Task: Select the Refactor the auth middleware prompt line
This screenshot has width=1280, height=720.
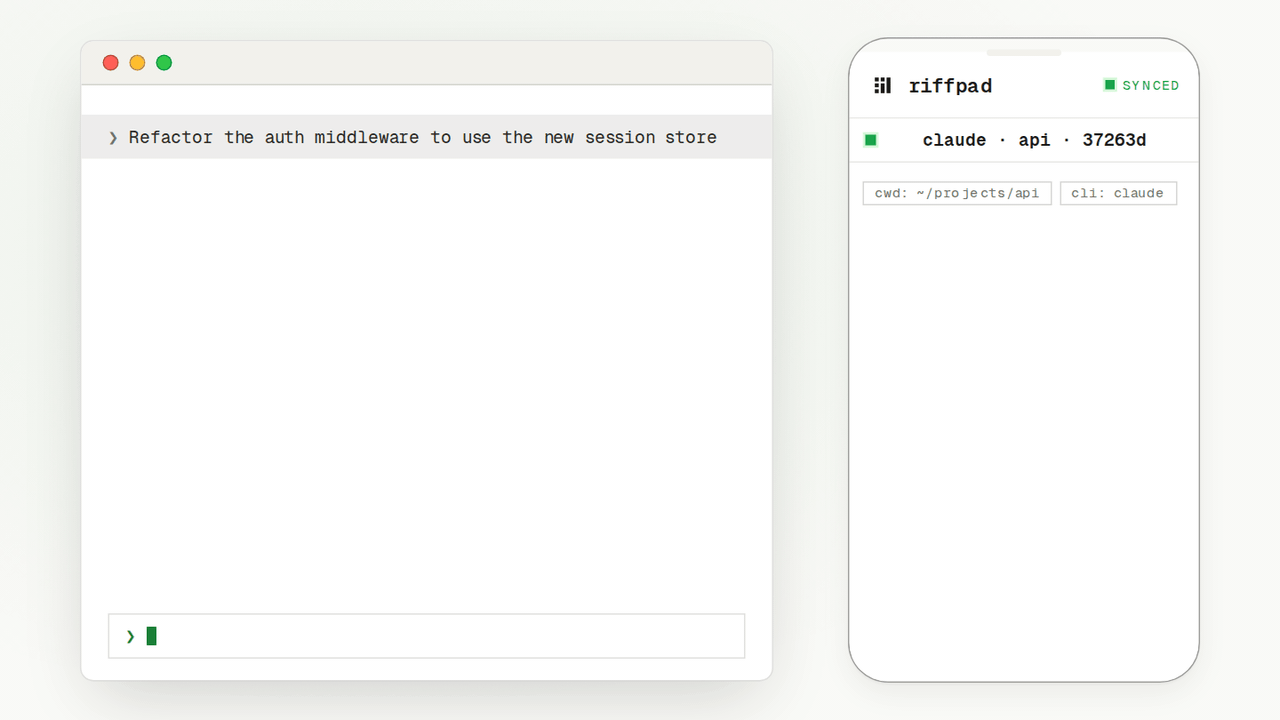Action: [x=426, y=137]
